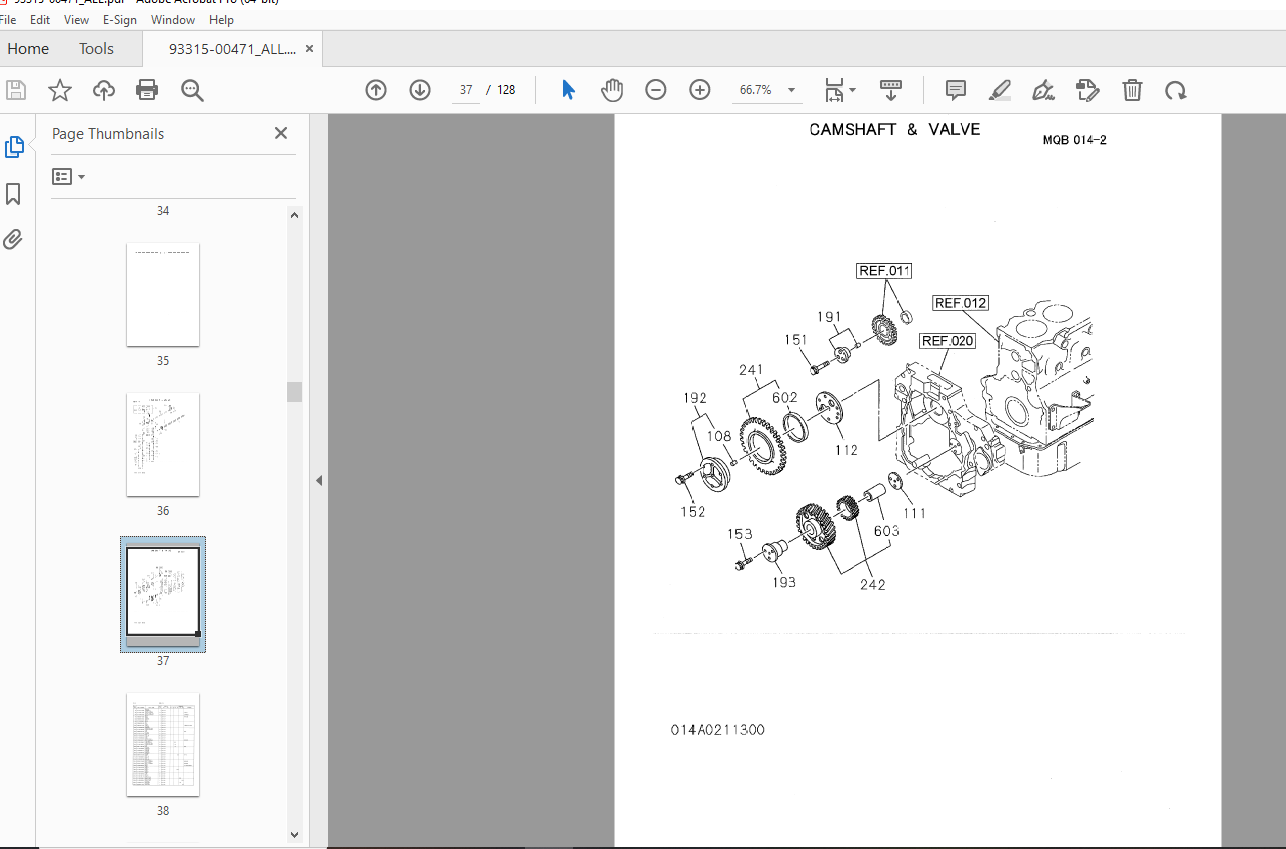The height and width of the screenshot is (849, 1286).
Task: Open the E-Sign menu
Action: [x=120, y=20]
